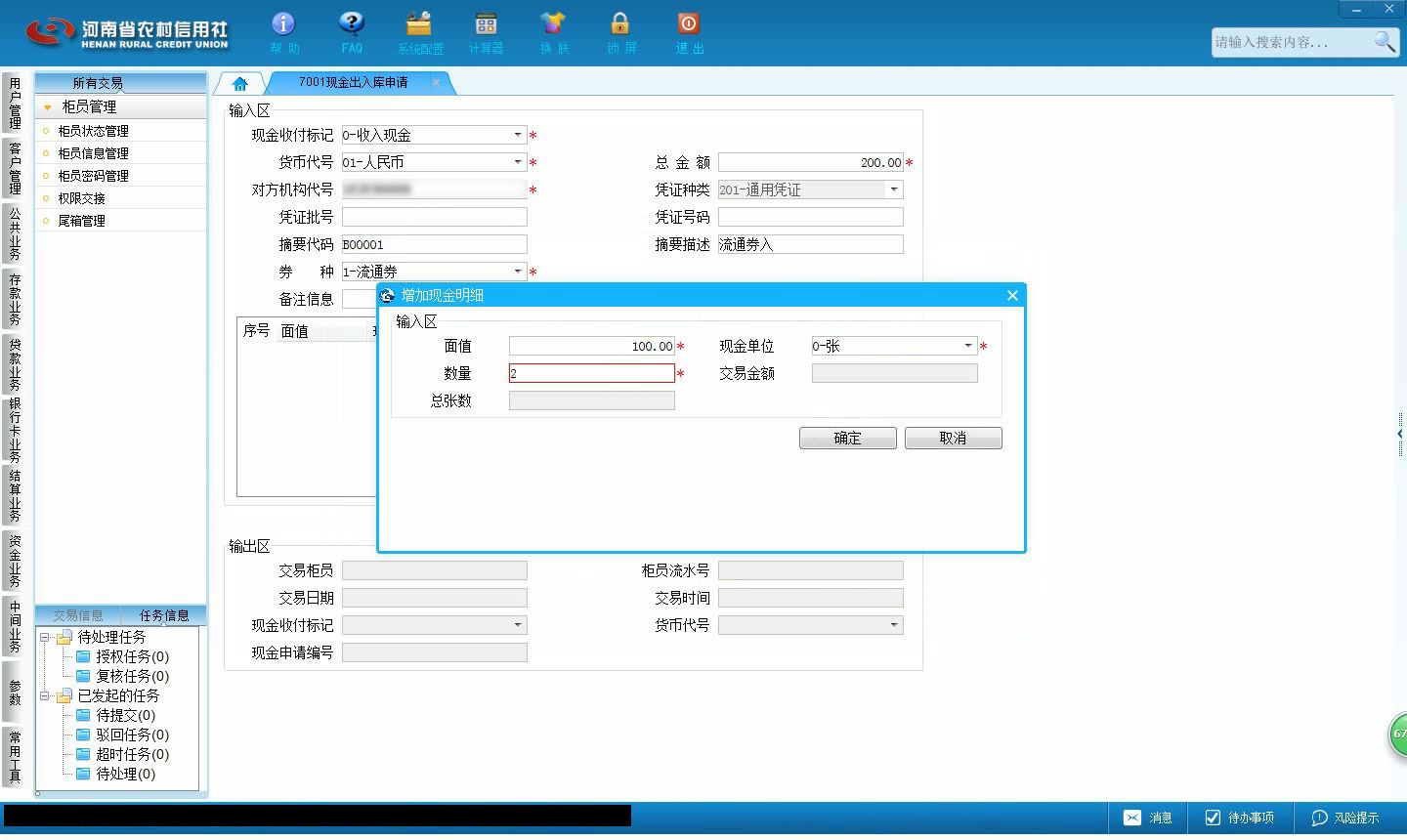Open the 存款业务 vertical tab

(14, 299)
